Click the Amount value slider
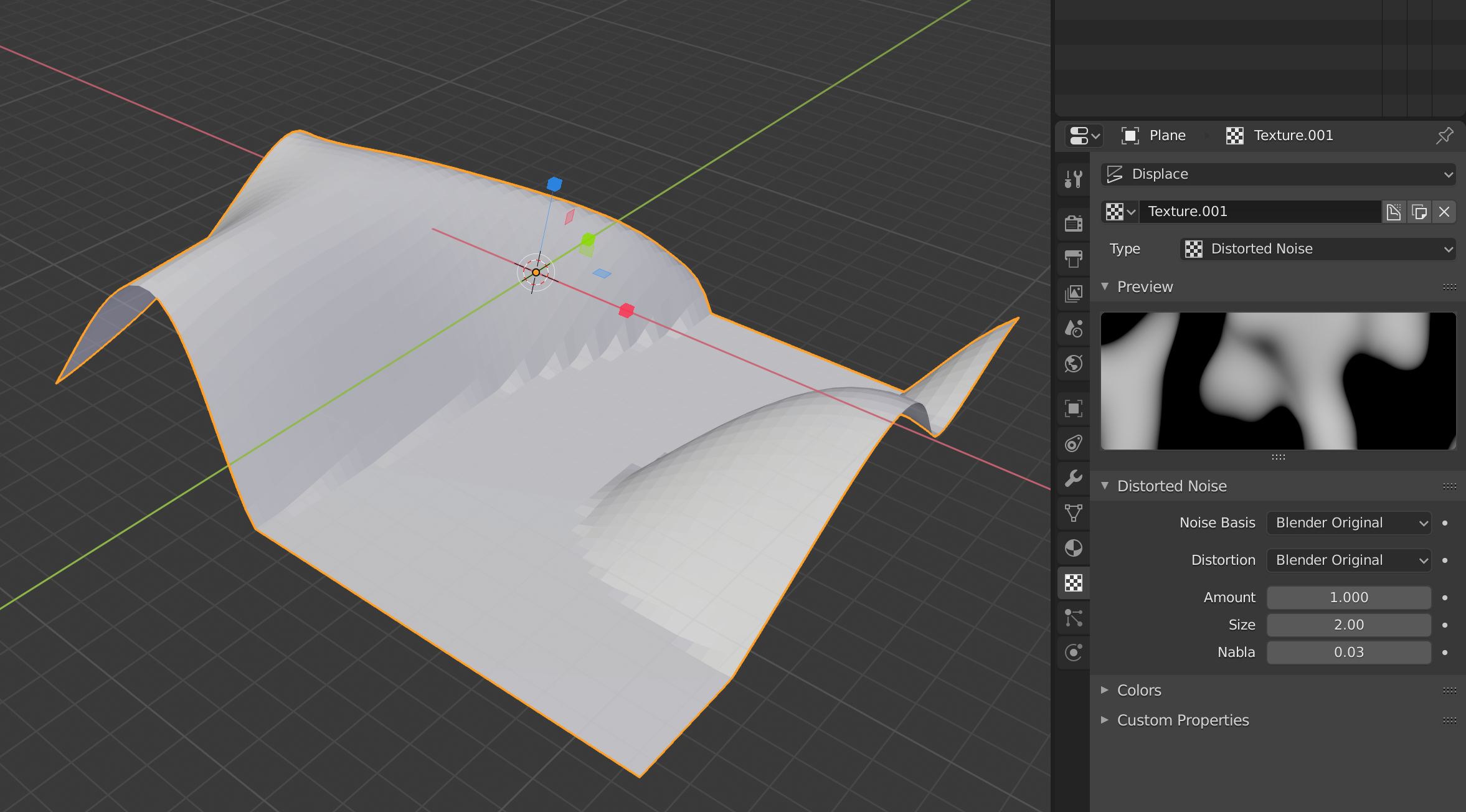The image size is (1466, 812). click(x=1349, y=598)
